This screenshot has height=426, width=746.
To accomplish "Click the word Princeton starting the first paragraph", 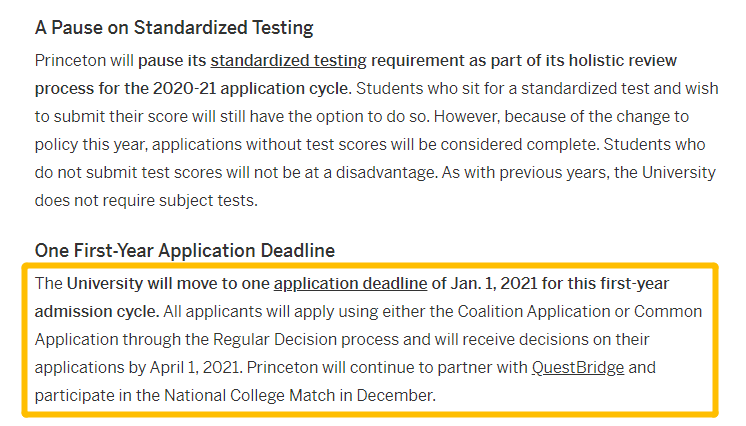I will [x=70, y=60].
